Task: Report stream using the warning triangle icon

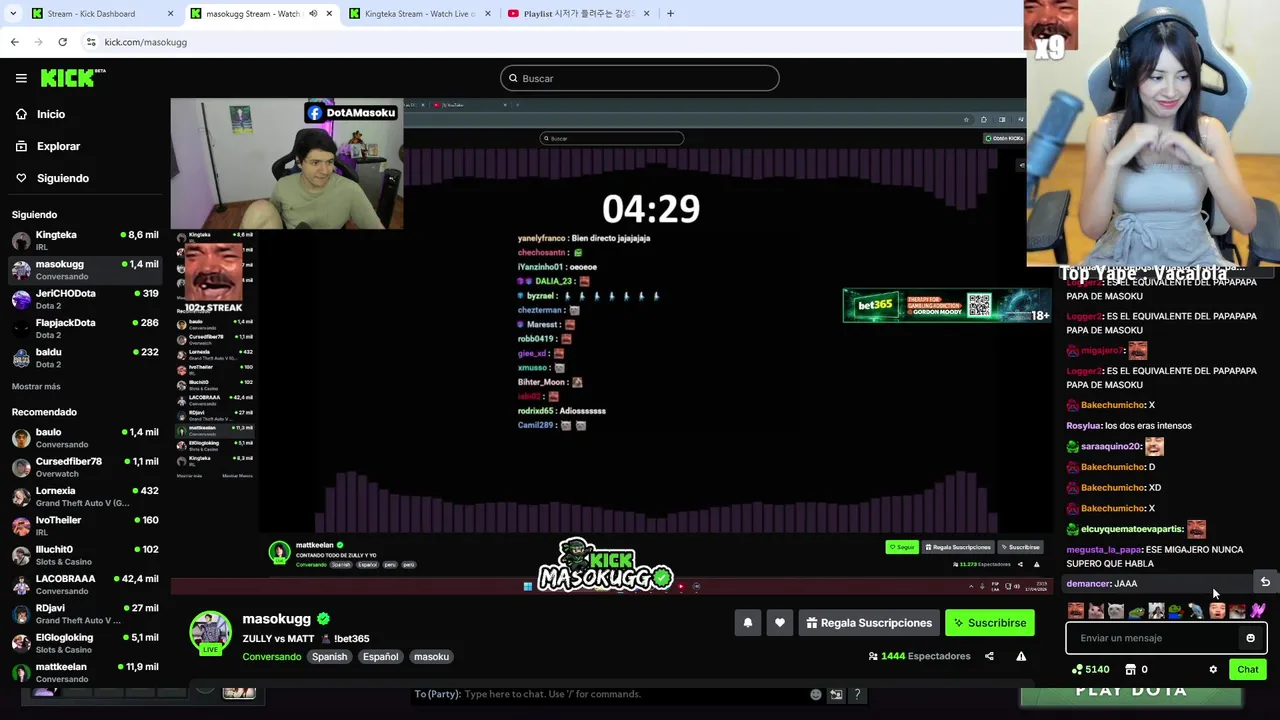Action: coord(1021,656)
